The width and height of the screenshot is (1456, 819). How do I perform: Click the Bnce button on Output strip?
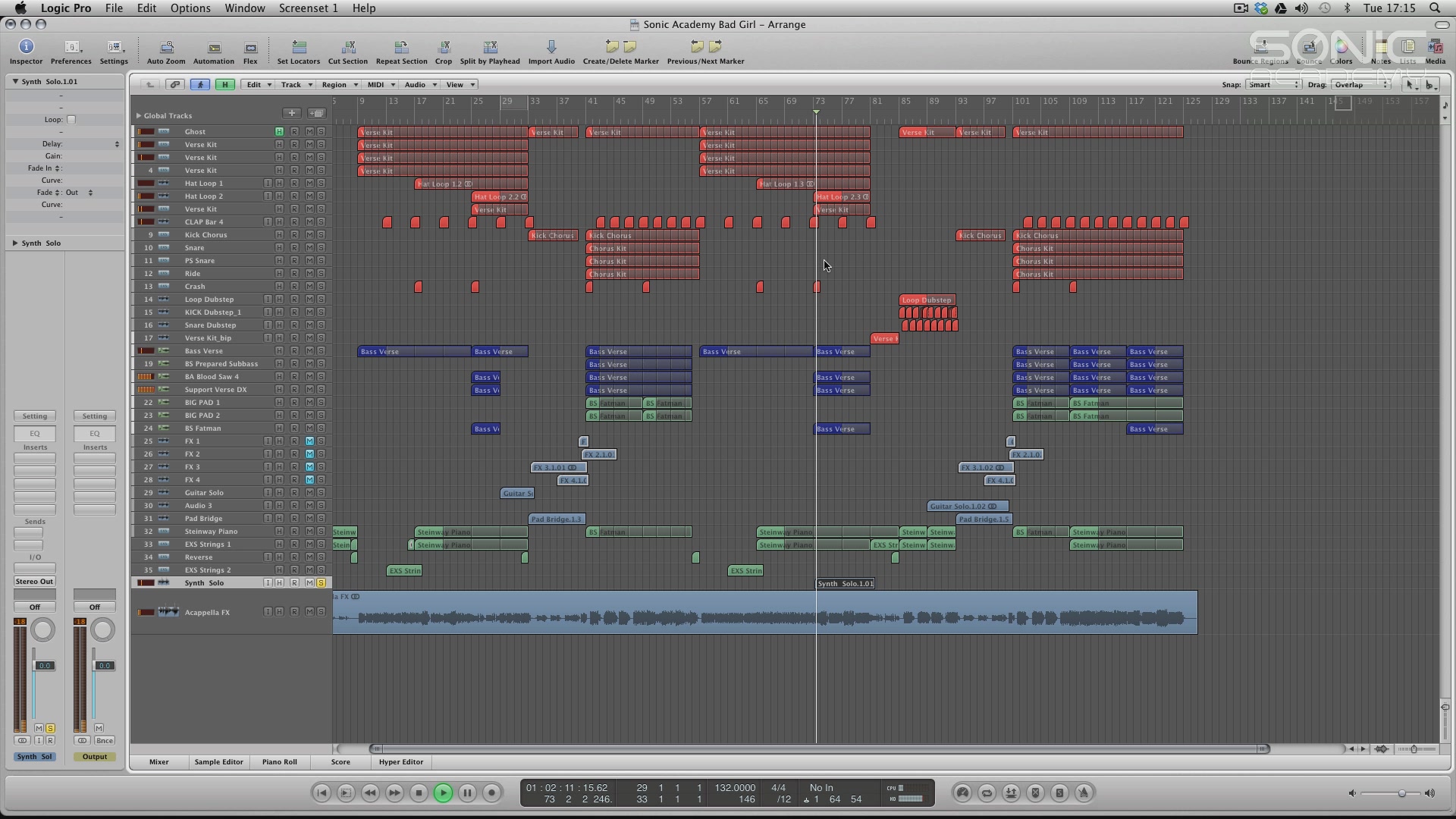(104, 741)
